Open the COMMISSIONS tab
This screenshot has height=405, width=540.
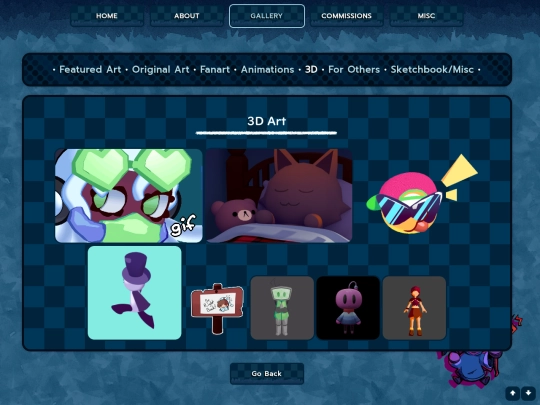pos(346,16)
